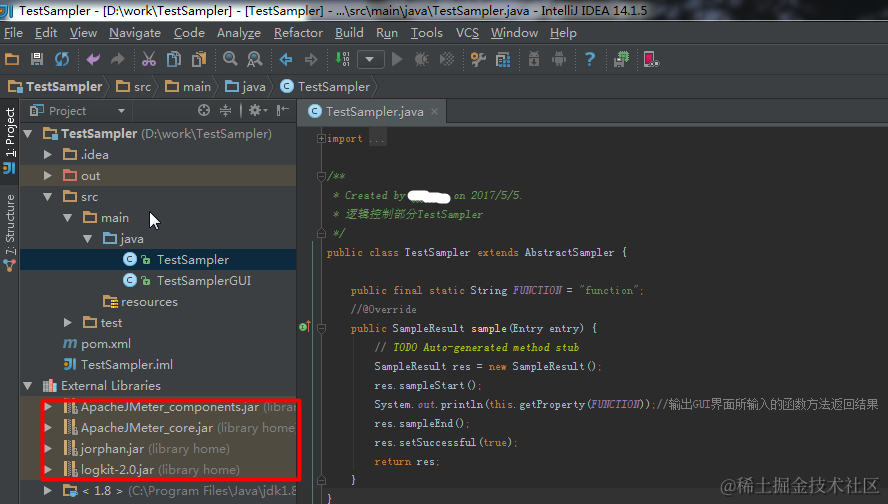The width and height of the screenshot is (888, 504).
Task: Toggle the Structure tool window sidebar tab
Action: point(10,232)
